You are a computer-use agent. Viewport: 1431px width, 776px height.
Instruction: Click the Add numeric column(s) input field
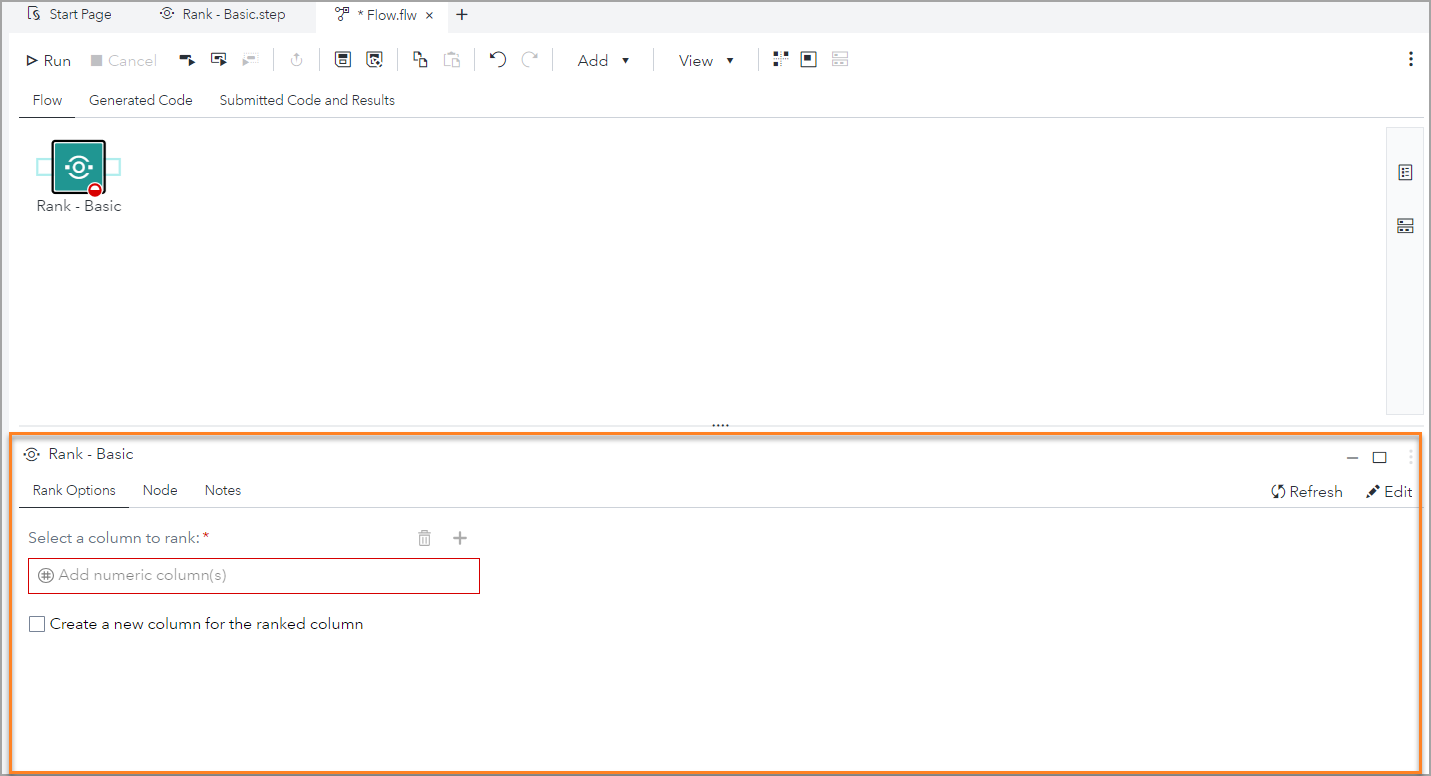[253, 575]
